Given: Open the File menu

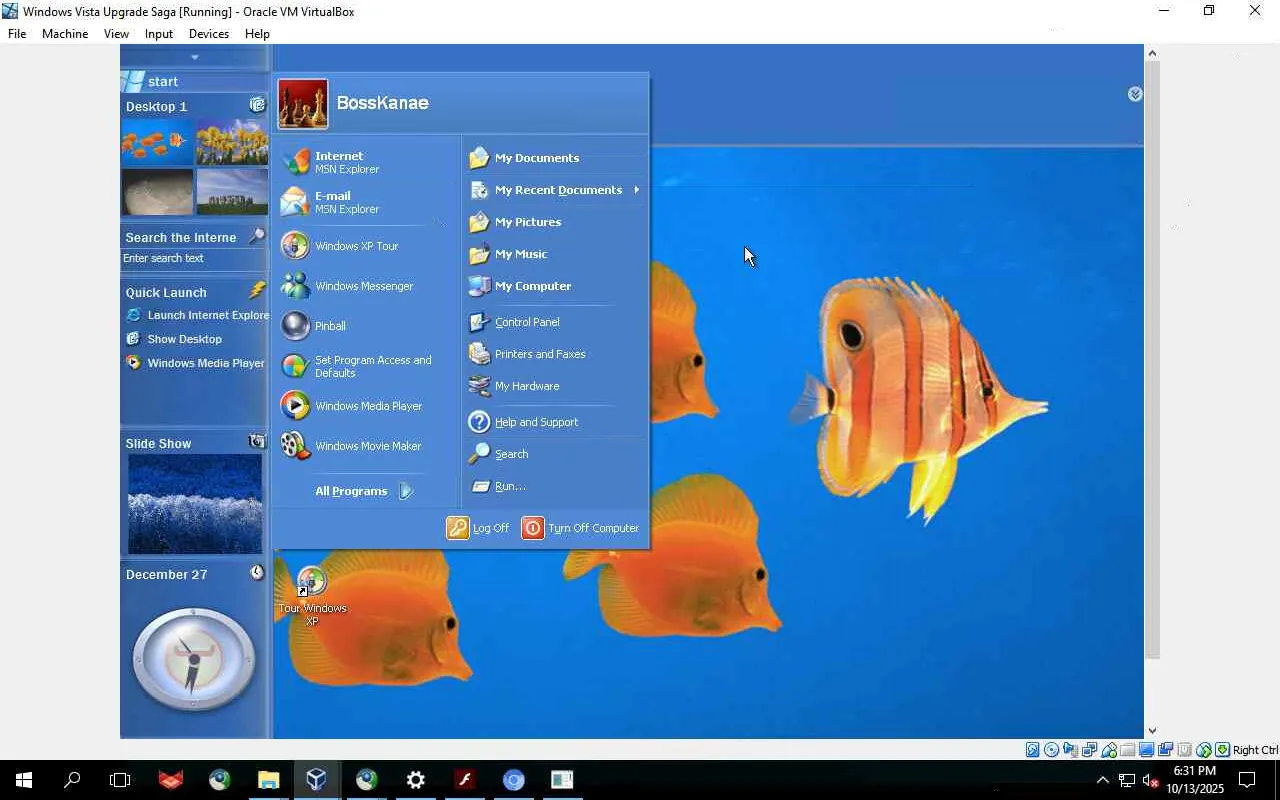Looking at the screenshot, I should point(17,33).
